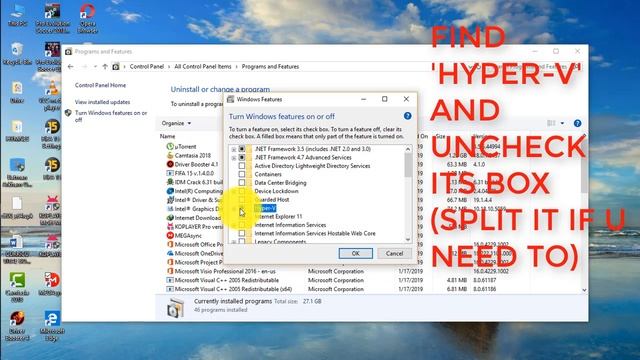640x360 pixels.
Task: Toggle the .NET Framework 3.5 checkbox
Action: [242, 149]
